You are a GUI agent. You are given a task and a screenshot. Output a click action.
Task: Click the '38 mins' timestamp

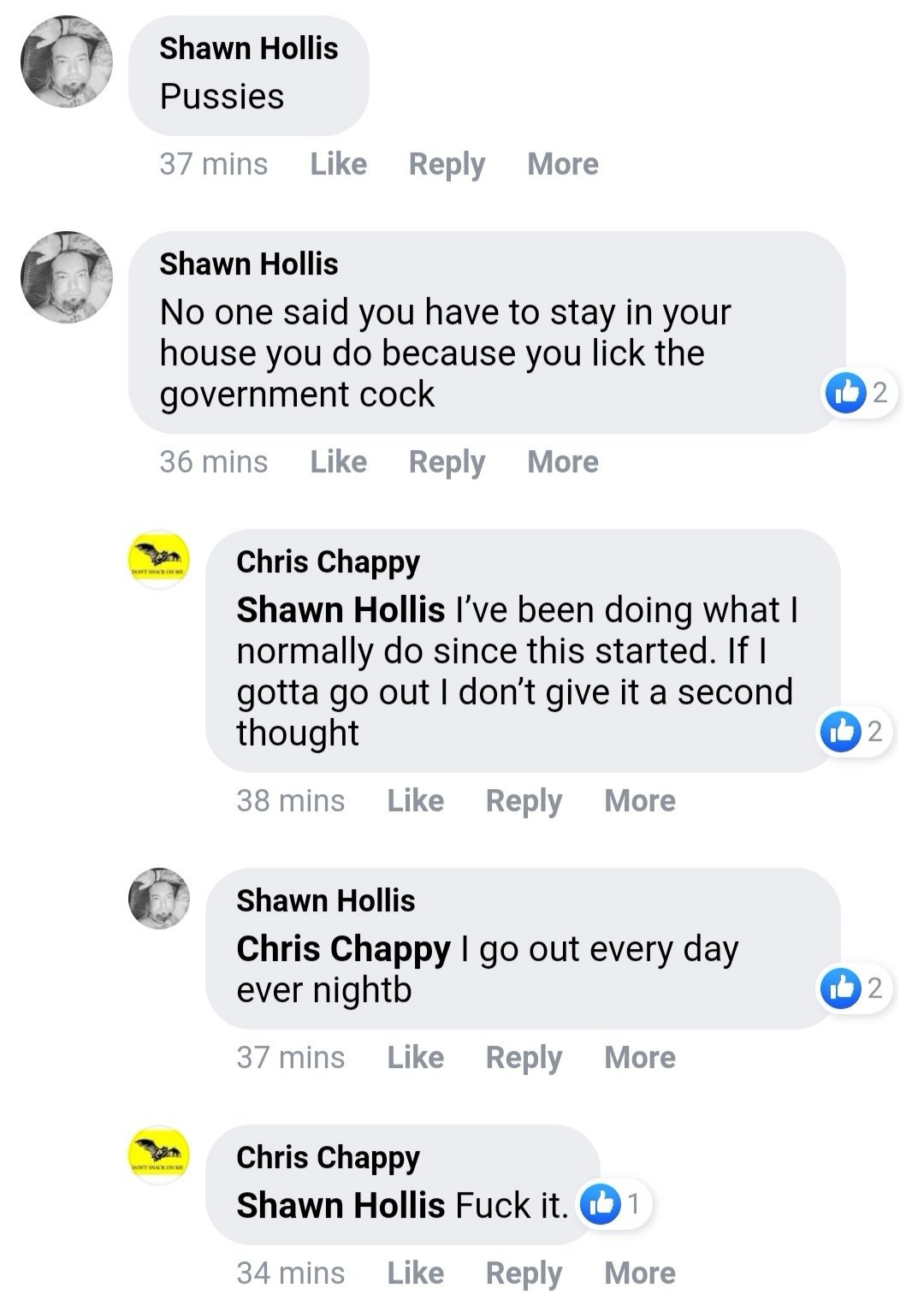pos(290,800)
